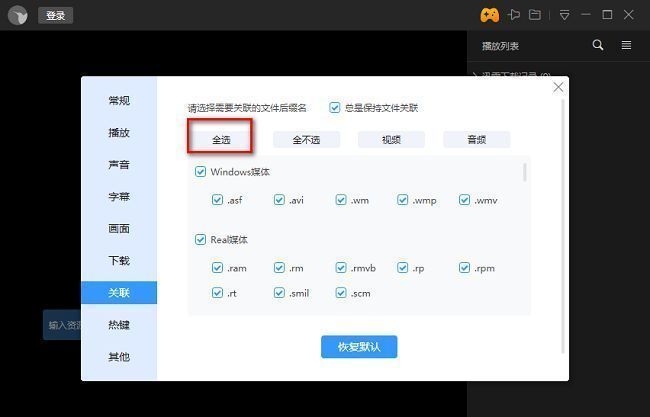This screenshot has width=650, height=417.
Task: Click the 全不选 deselect-all button
Action: [x=306, y=140]
